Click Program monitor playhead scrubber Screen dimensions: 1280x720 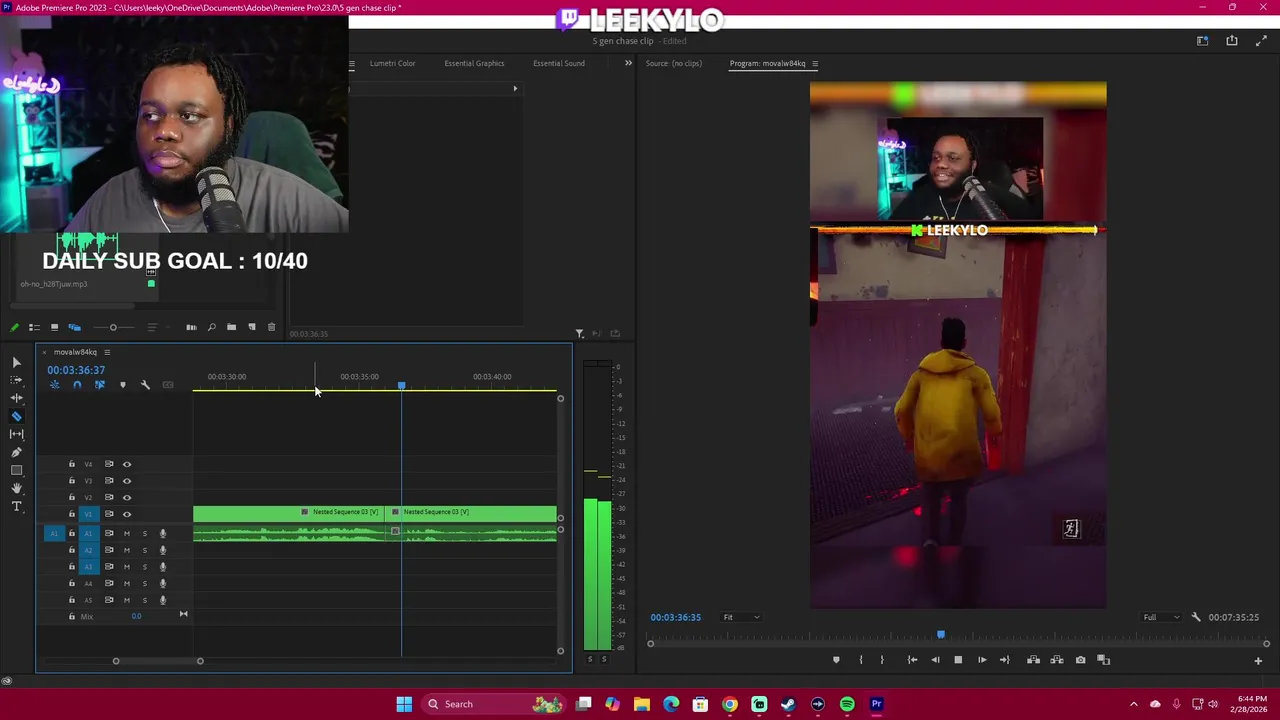940,635
